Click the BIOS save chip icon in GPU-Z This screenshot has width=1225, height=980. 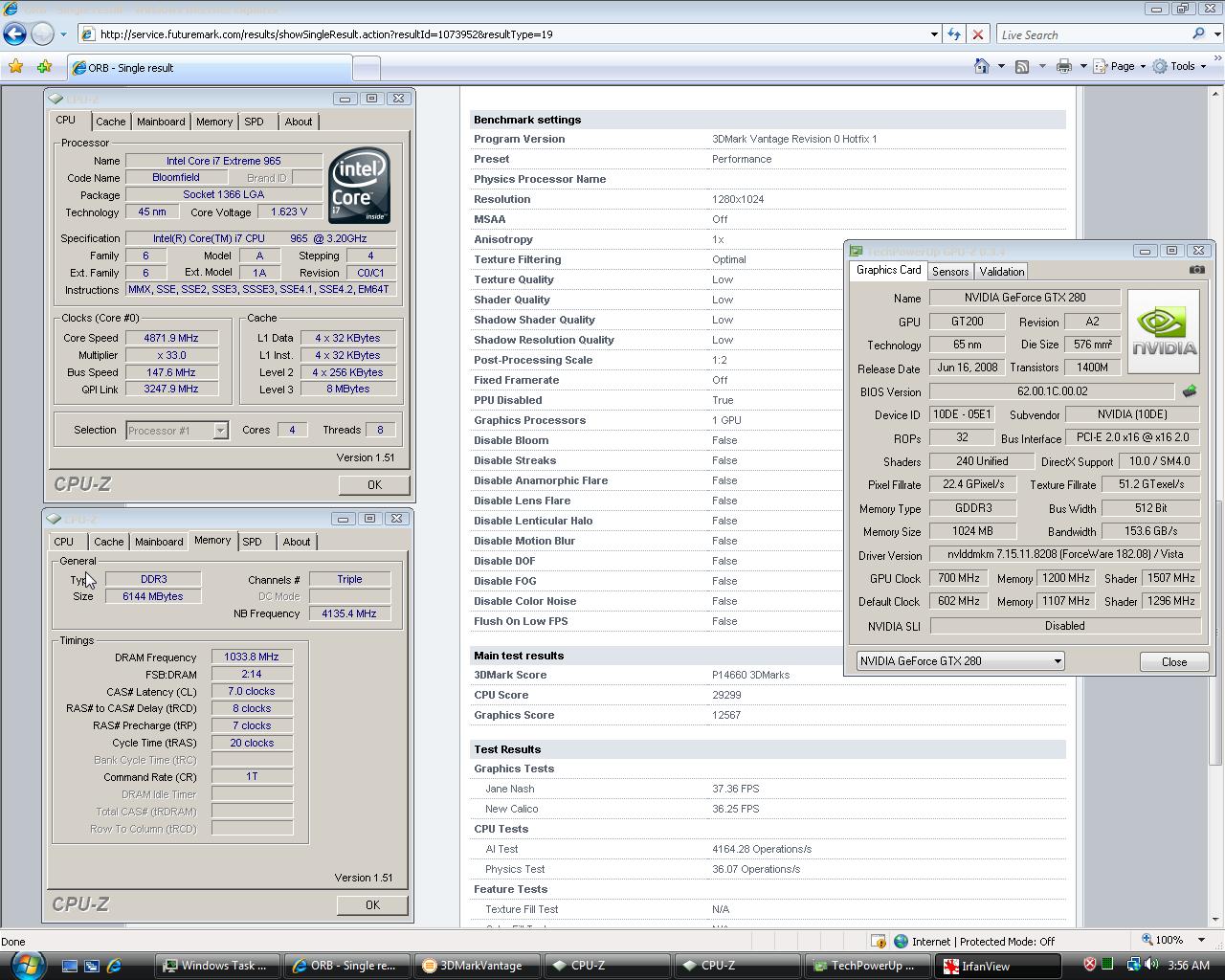point(1190,391)
